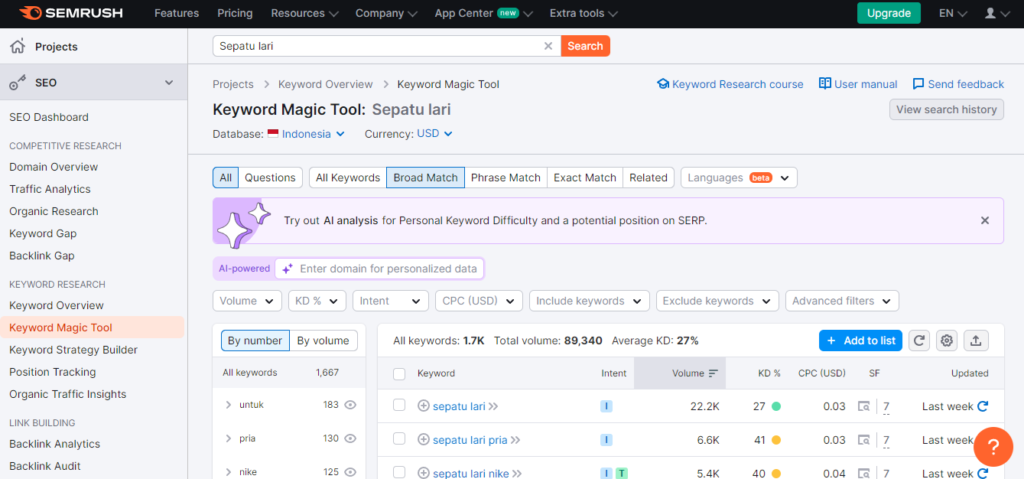Image resolution: width=1024 pixels, height=479 pixels.
Task: Check the sepatu lari row checkbox
Action: pos(399,406)
